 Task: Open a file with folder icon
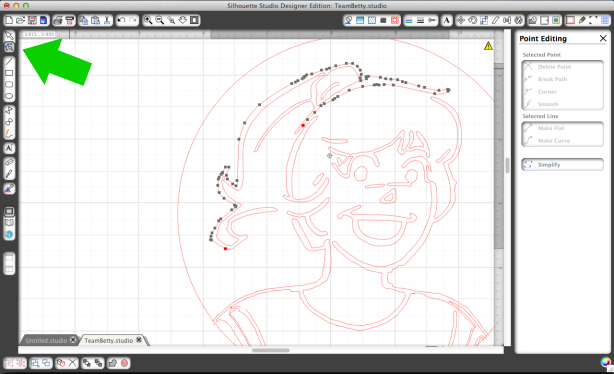tap(20, 20)
